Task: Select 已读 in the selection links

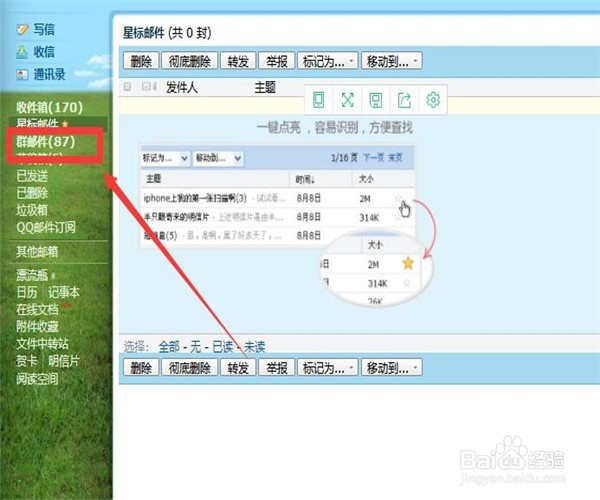Action: point(223,347)
